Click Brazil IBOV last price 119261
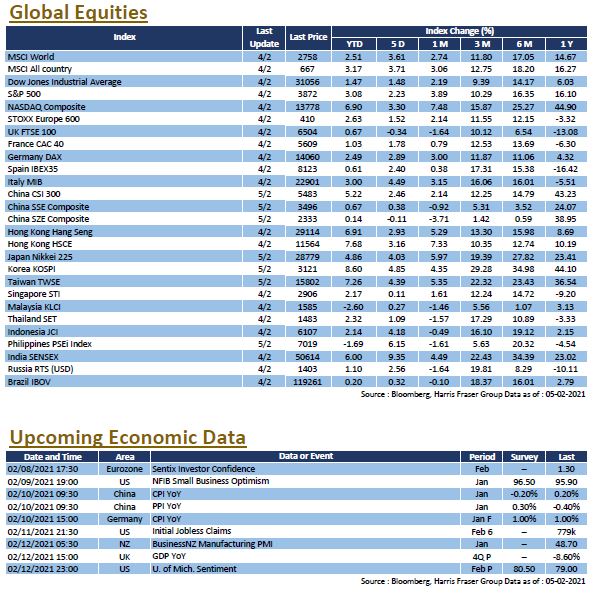This screenshot has height=593, width=593. (307, 382)
